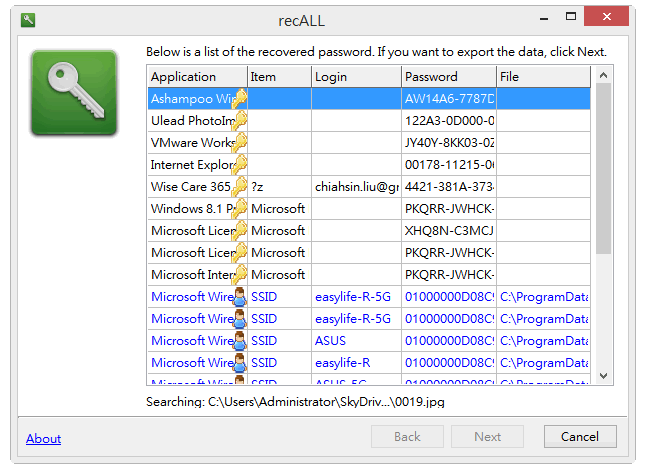Click key icon in Internet Explorer row
Screen dimensions: 656x465
click(240, 164)
